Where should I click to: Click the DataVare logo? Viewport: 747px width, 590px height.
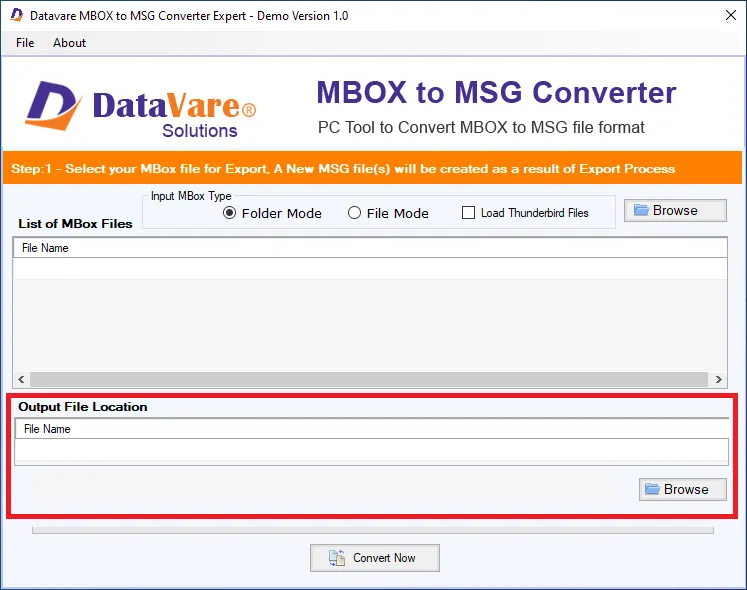pos(141,109)
